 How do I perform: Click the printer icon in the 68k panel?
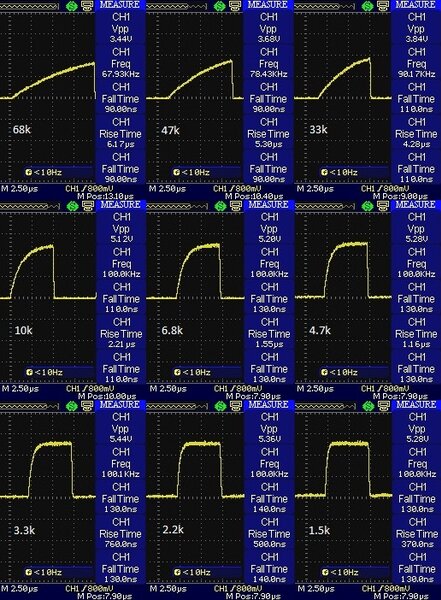88,6
